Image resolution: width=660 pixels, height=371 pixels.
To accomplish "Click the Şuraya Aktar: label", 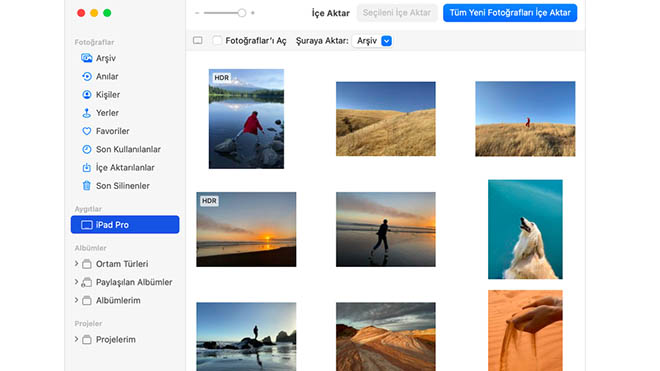I will click(x=322, y=41).
